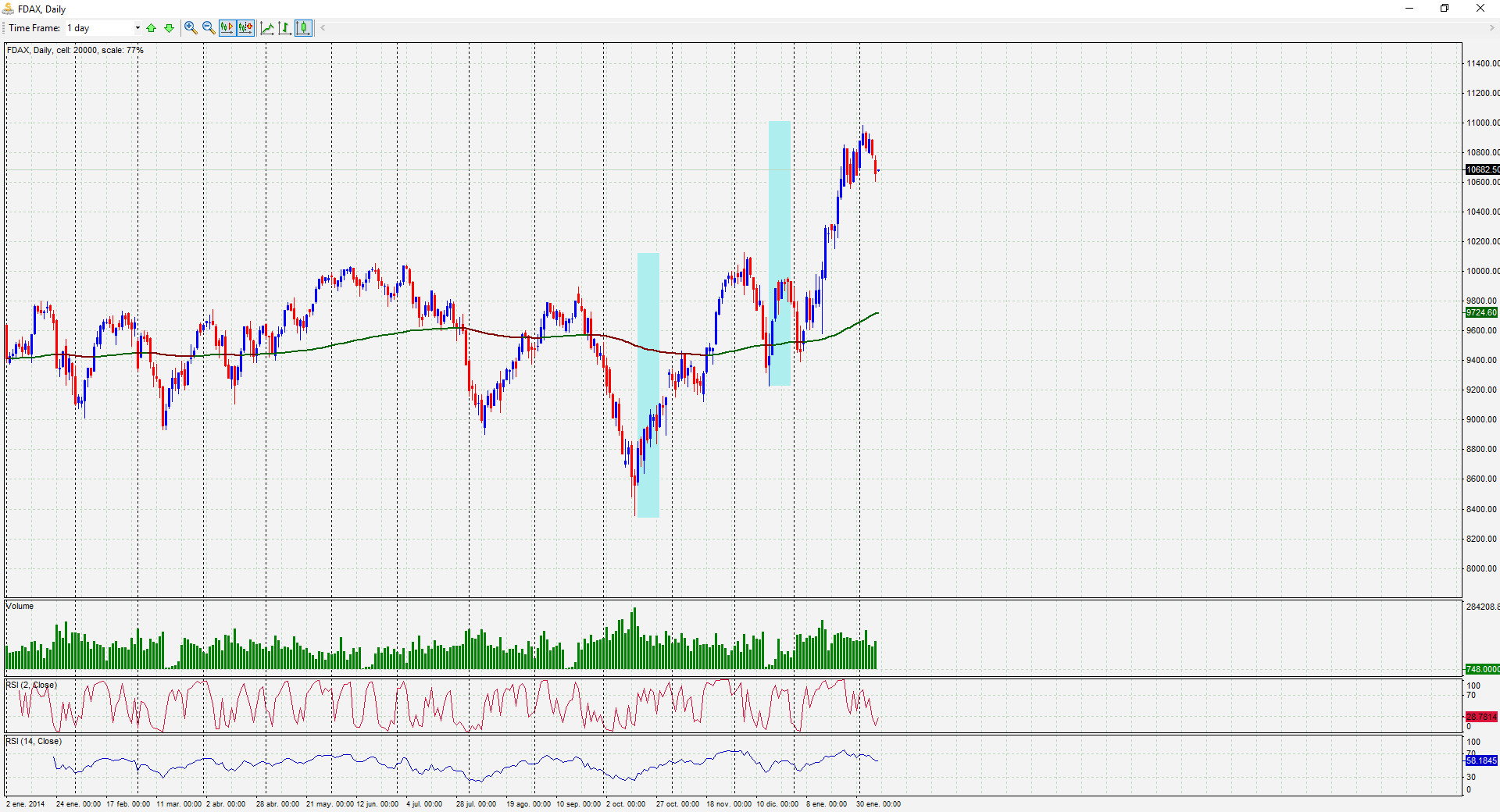The image size is (1500, 812).
Task: Switch to bar chart type
Action: tap(285, 28)
